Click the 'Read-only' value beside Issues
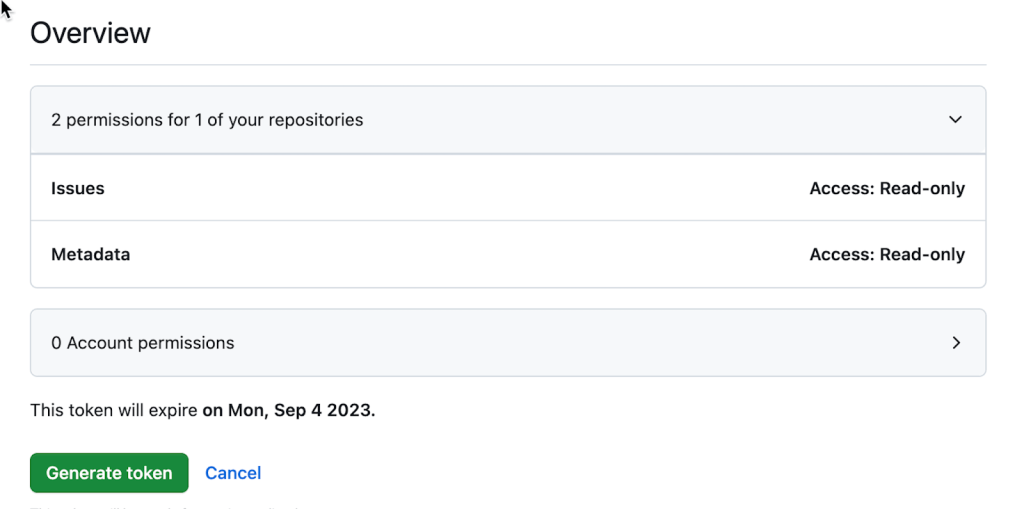Screen dimensions: 1024x509 [922, 188]
